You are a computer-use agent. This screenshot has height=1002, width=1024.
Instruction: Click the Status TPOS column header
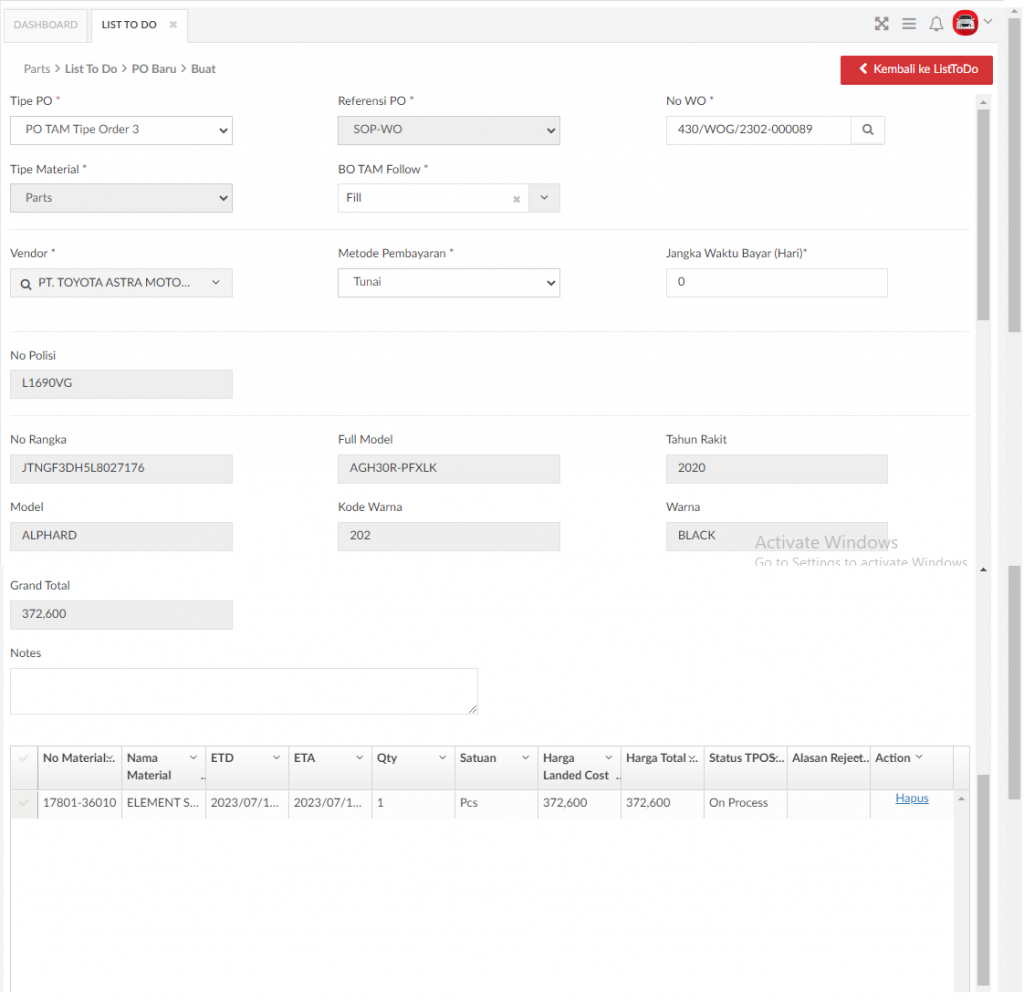pyautogui.click(x=746, y=768)
